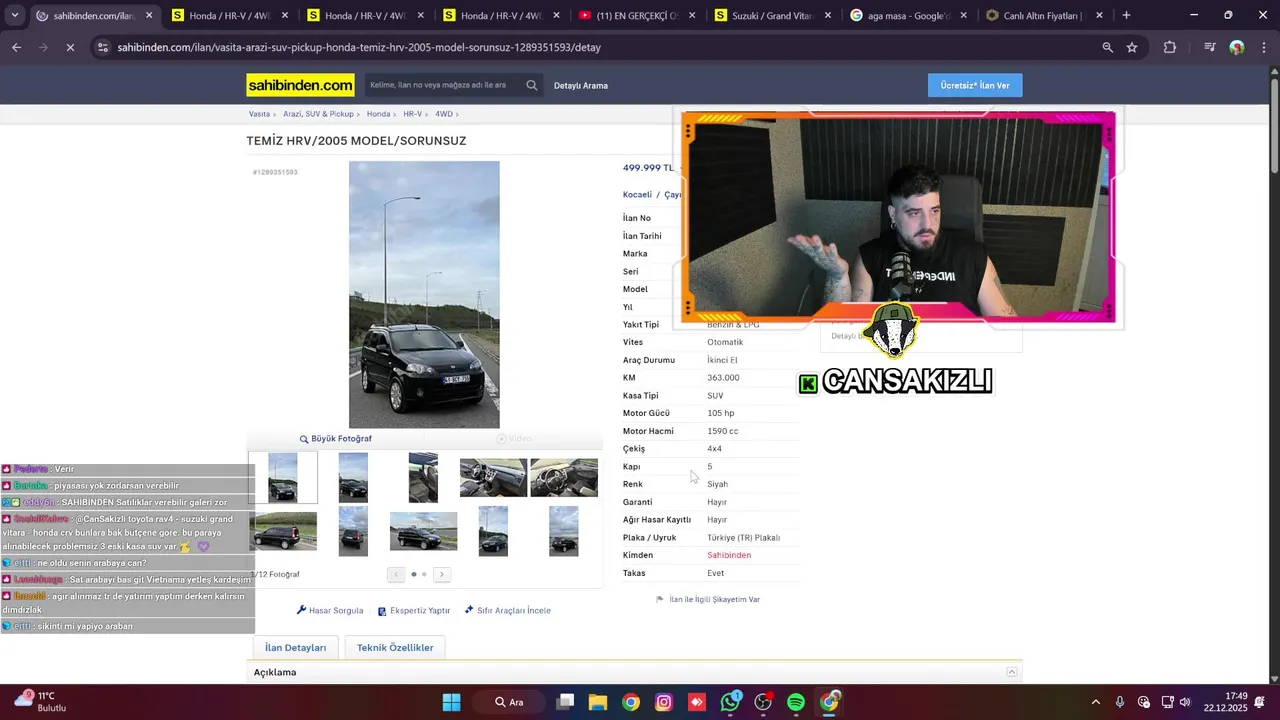The image size is (1280, 720).
Task: Select the side view car thumbnail in second row
Action: [423, 531]
